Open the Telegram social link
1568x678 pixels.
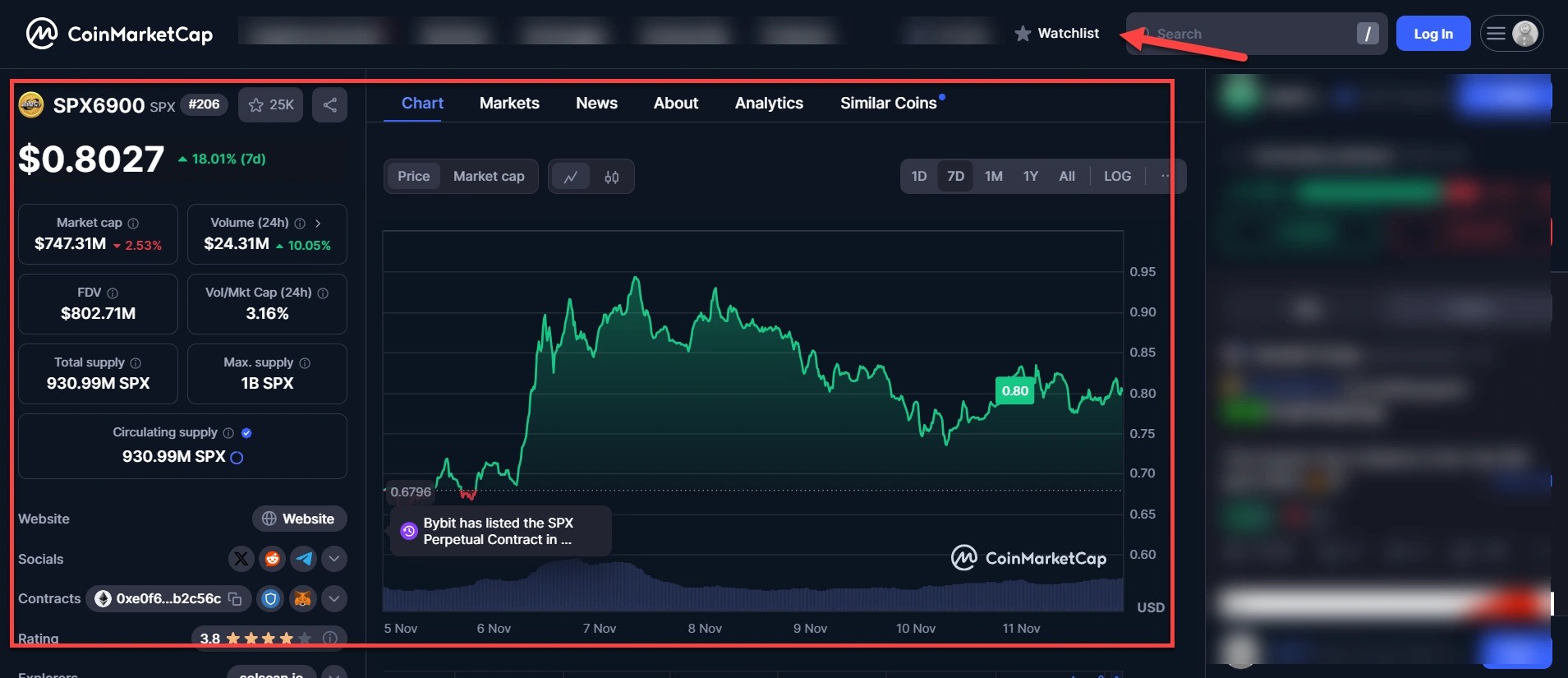(303, 559)
